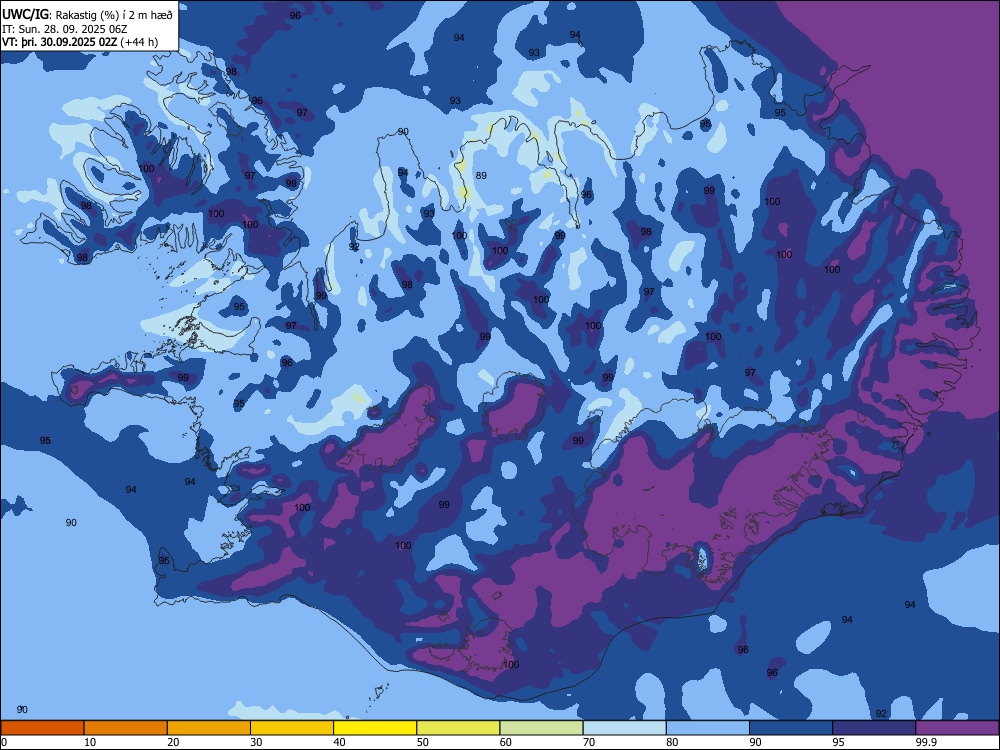Image resolution: width=1000 pixels, height=750 pixels.
Task: Select the 10–20% orange legend swatch
Action: (x=126, y=728)
